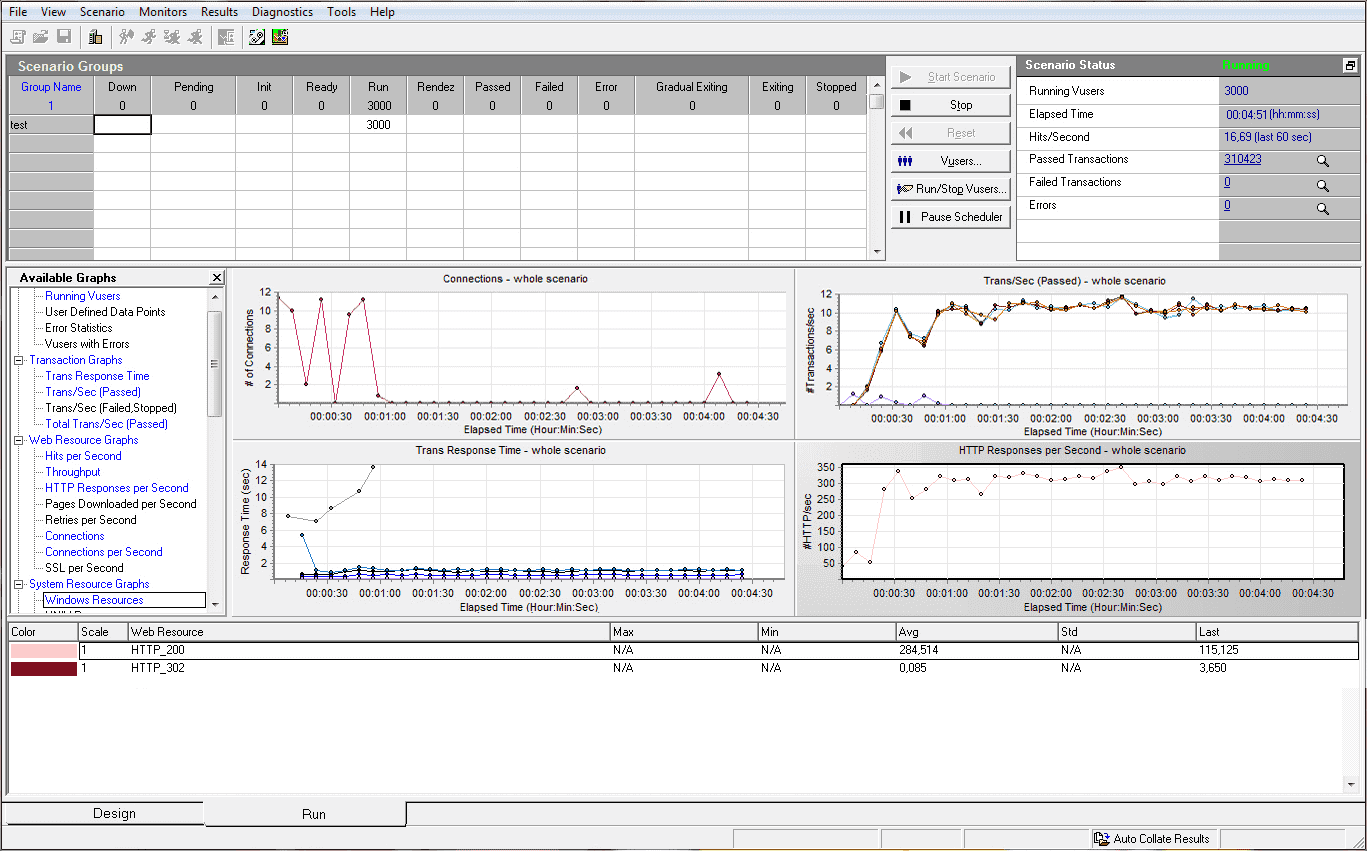Select Trans/Sec (Failed,Stopped) graph
The width and height of the screenshot is (1367, 851).
click(x=111, y=408)
